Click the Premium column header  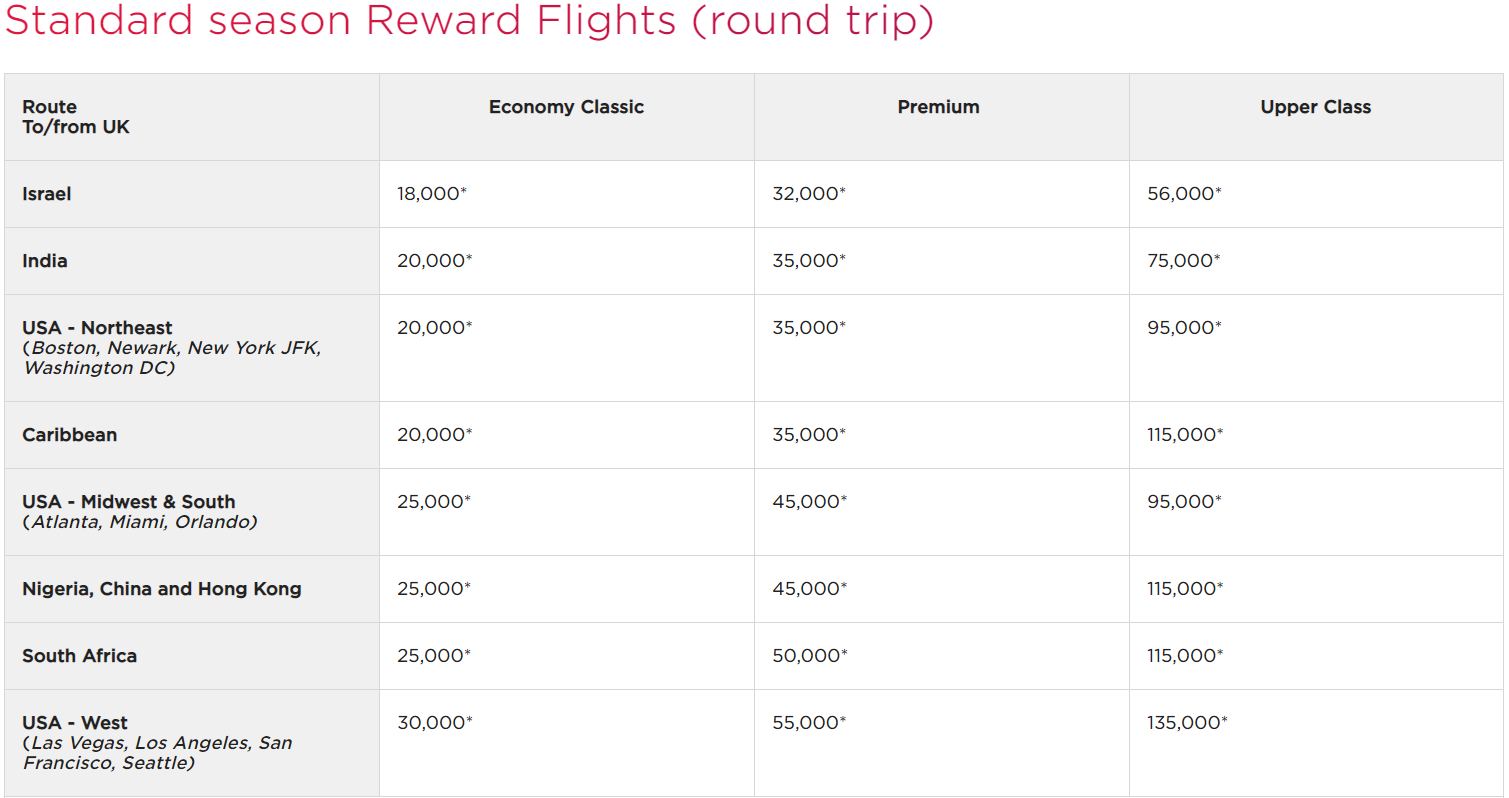[x=939, y=107]
